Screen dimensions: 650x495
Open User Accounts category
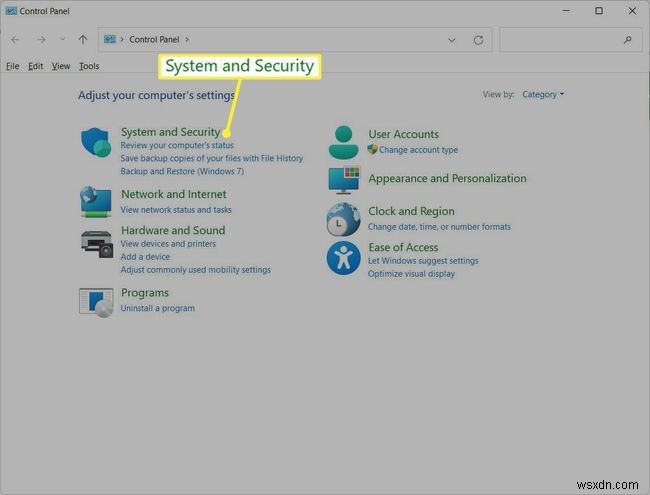click(403, 134)
